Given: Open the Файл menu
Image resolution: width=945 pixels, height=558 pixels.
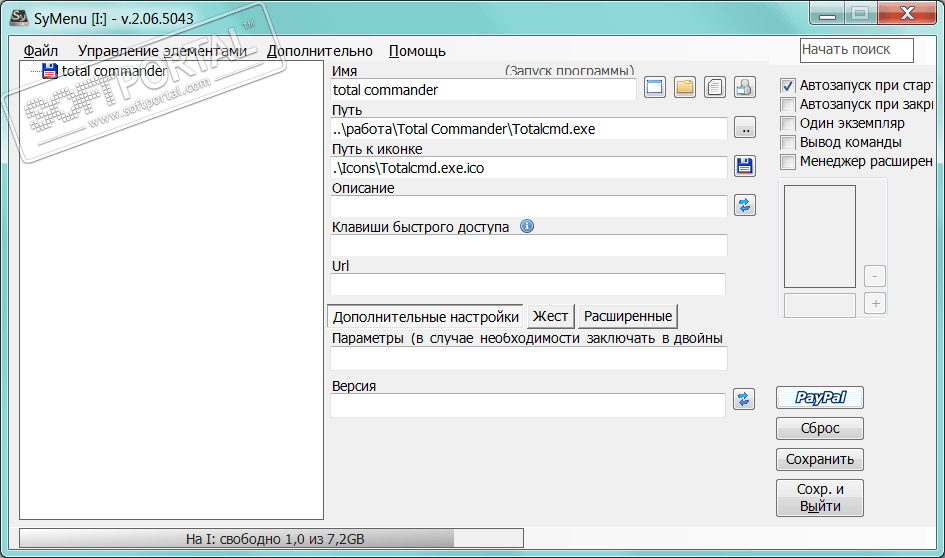Looking at the screenshot, I should 40,51.
